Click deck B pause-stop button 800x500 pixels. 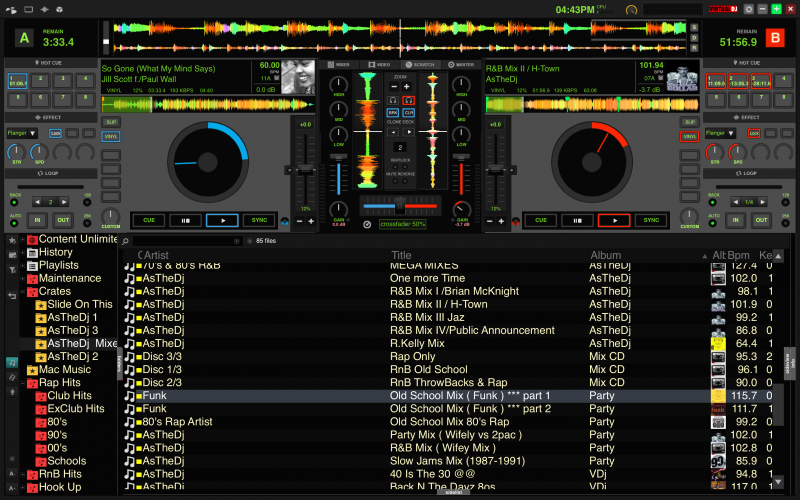[x=577, y=220]
